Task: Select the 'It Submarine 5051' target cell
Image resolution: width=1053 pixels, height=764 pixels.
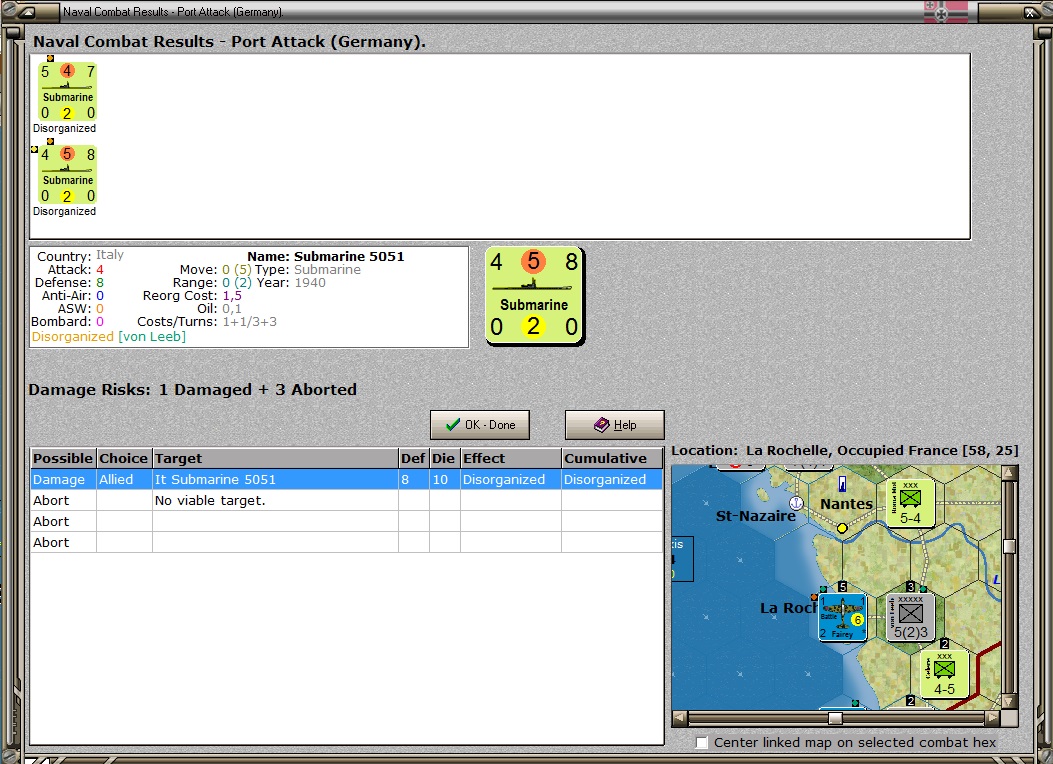Action: click(275, 479)
